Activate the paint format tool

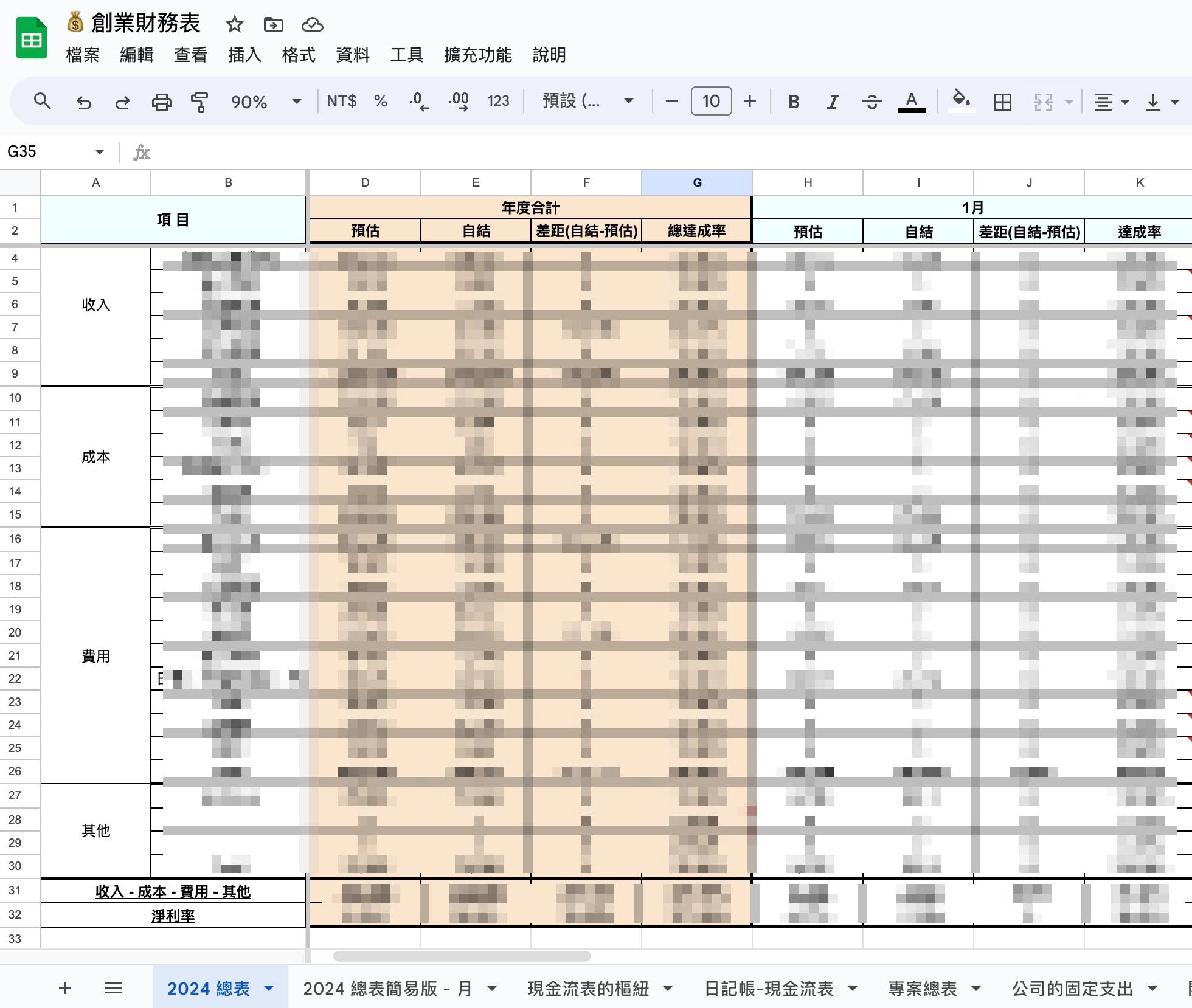[199, 102]
